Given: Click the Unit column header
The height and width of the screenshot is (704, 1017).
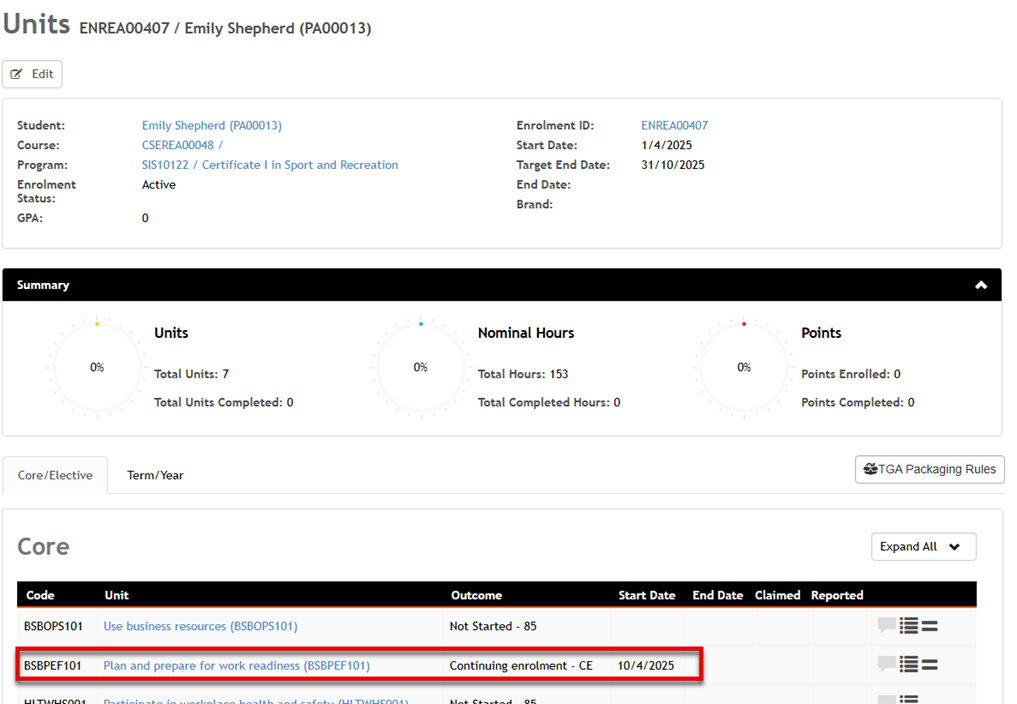Looking at the screenshot, I should point(117,595).
